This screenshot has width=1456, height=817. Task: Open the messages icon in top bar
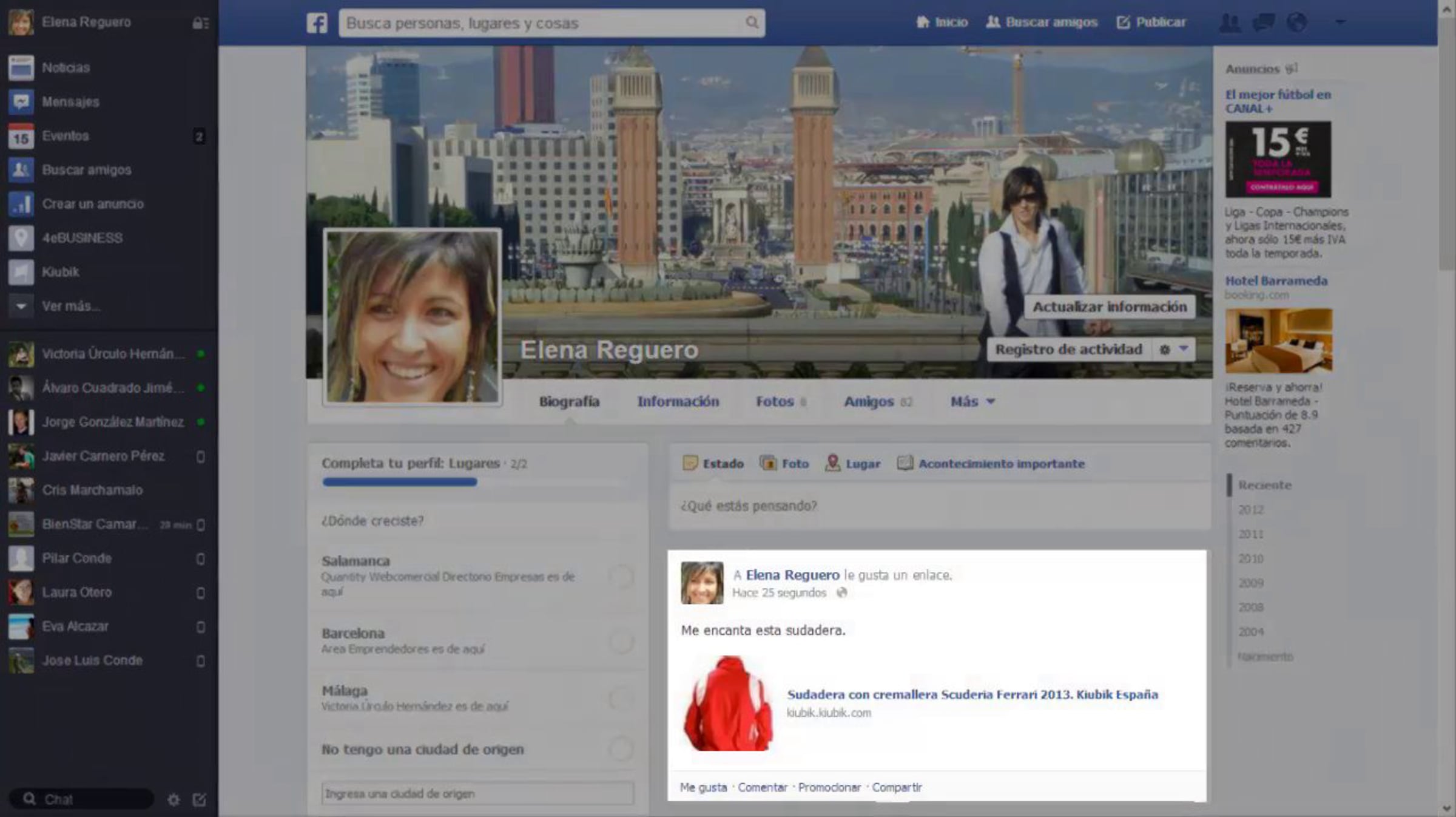[x=1264, y=22]
